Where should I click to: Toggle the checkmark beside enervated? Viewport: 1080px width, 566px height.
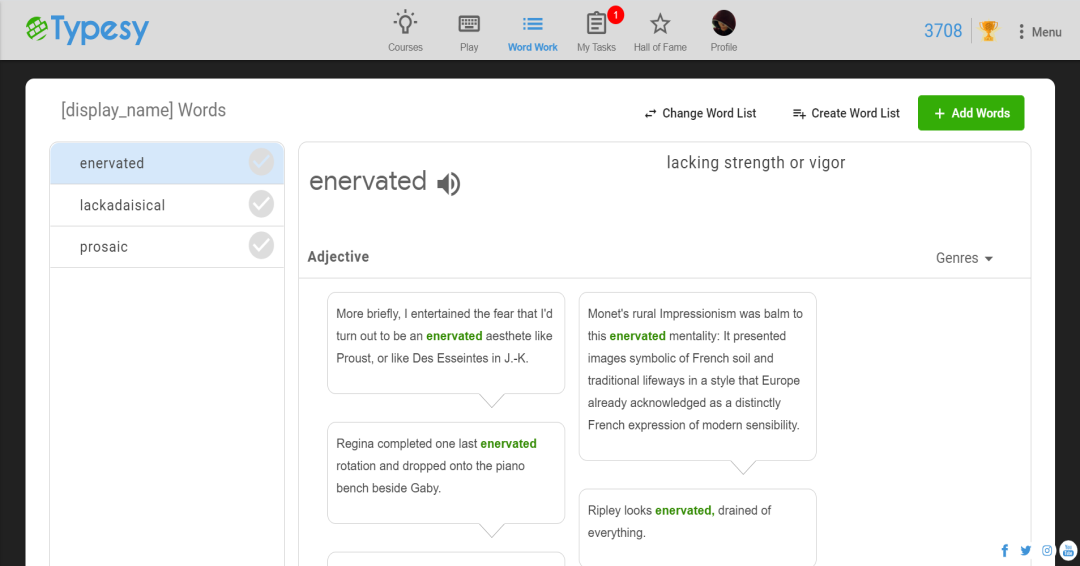pos(261,163)
